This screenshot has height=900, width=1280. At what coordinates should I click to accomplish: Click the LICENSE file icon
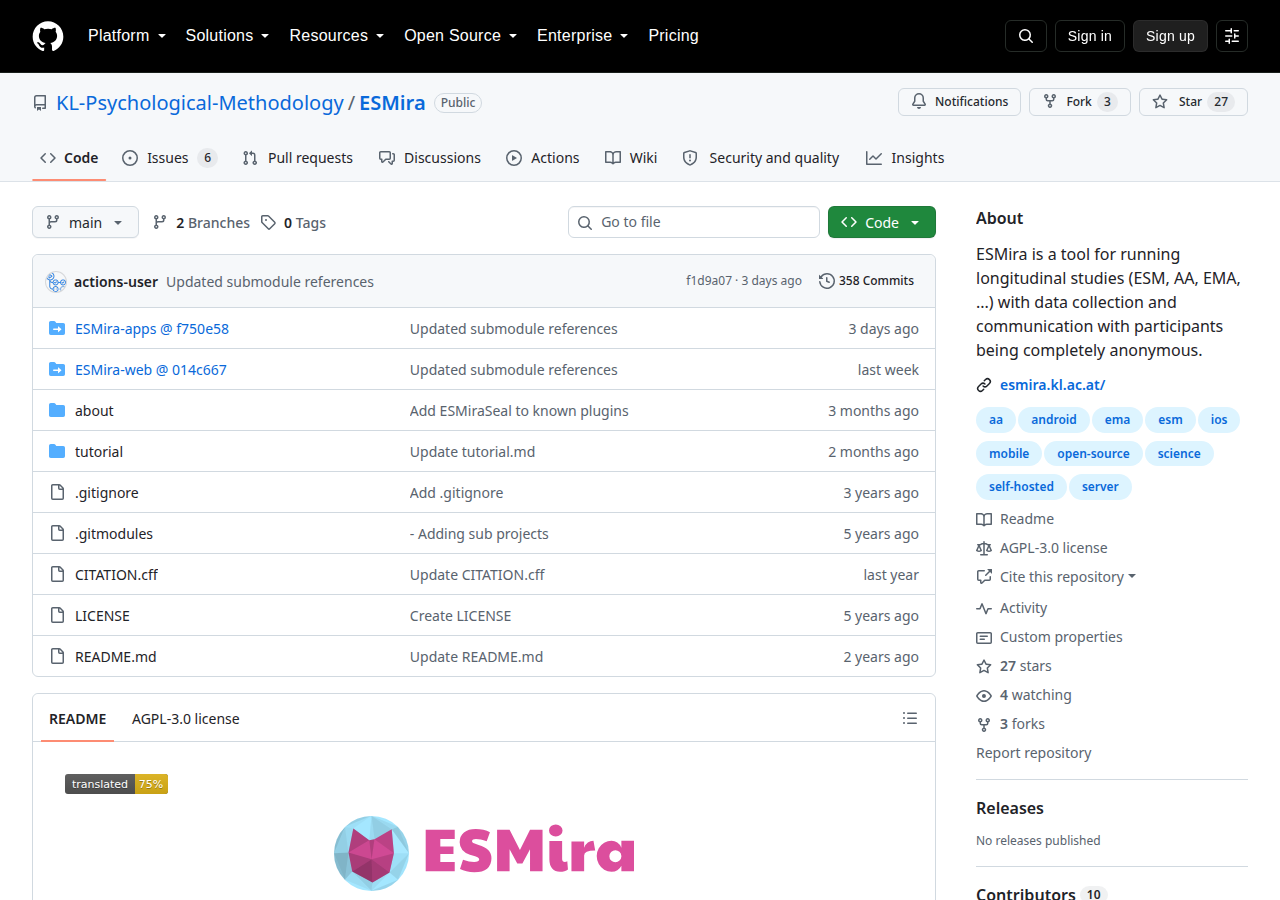(x=57, y=616)
